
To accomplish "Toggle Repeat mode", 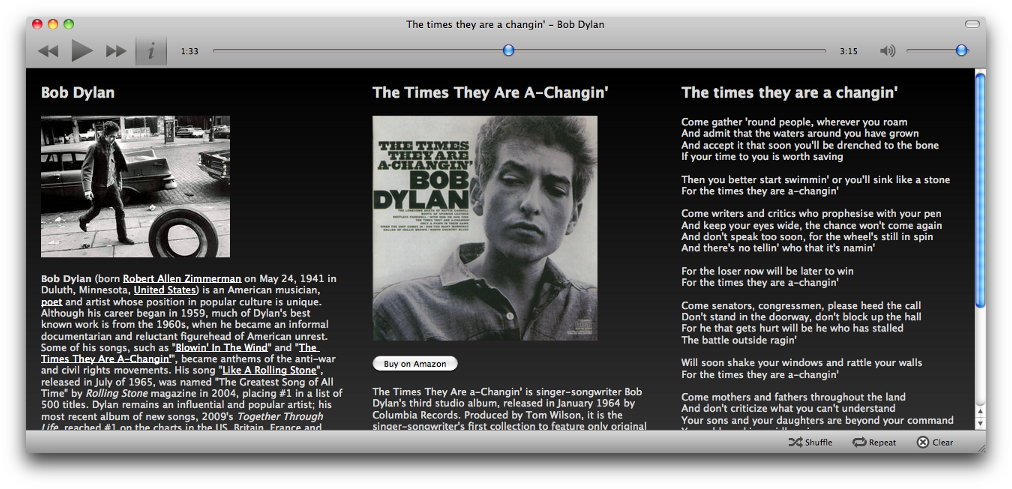I will coord(874,443).
